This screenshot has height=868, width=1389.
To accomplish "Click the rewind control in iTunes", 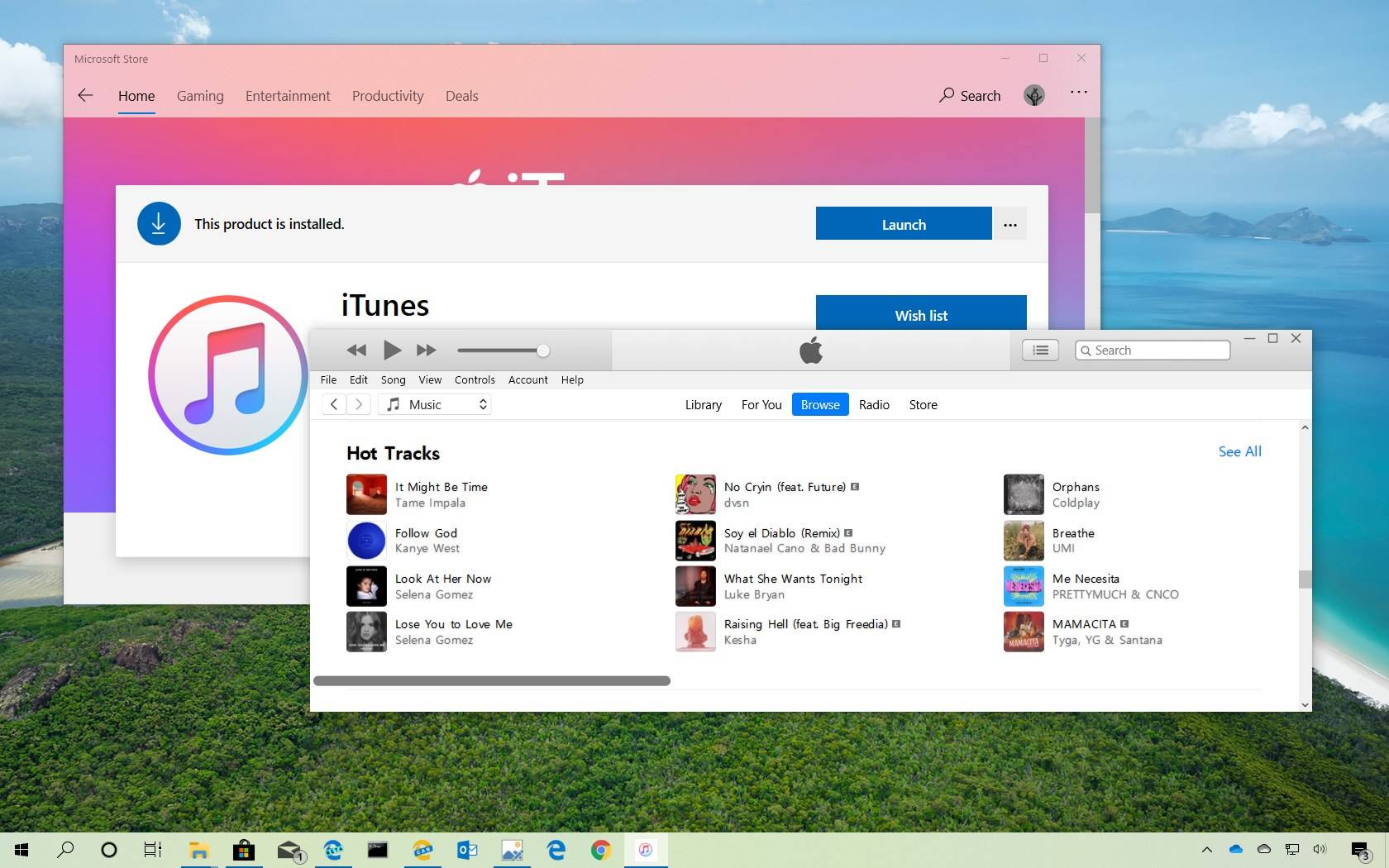I will coord(356,350).
